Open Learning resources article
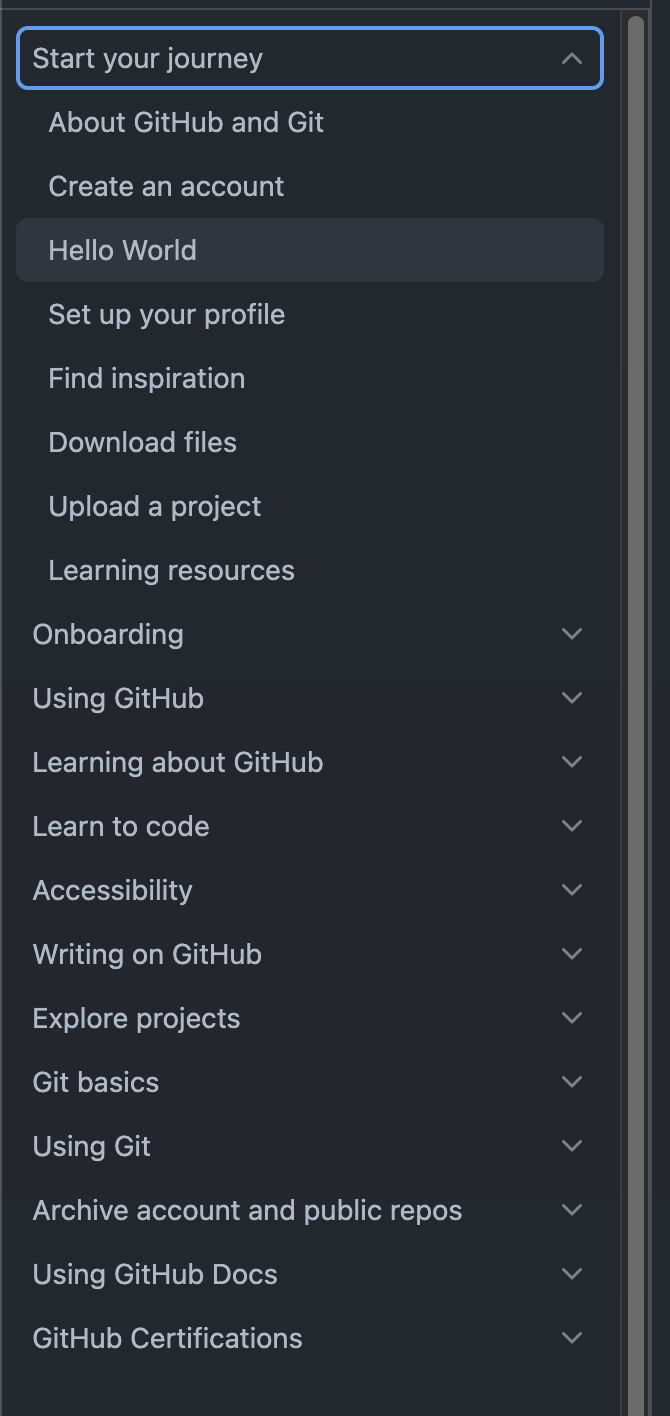This screenshot has height=1416, width=670. [171, 571]
